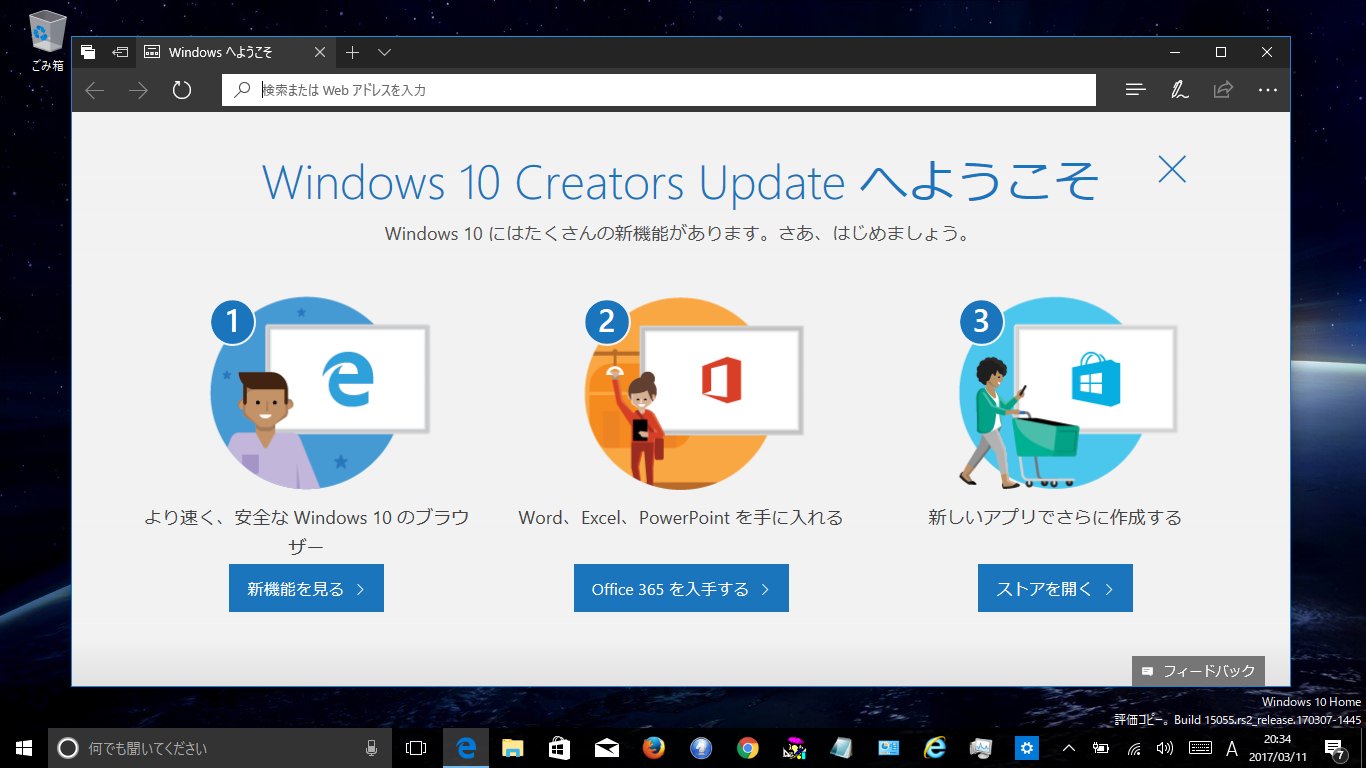Click the Word、Excel、PowerPoint を手に入れる caption
Viewport: 1366px width, 768px height.
(x=681, y=518)
